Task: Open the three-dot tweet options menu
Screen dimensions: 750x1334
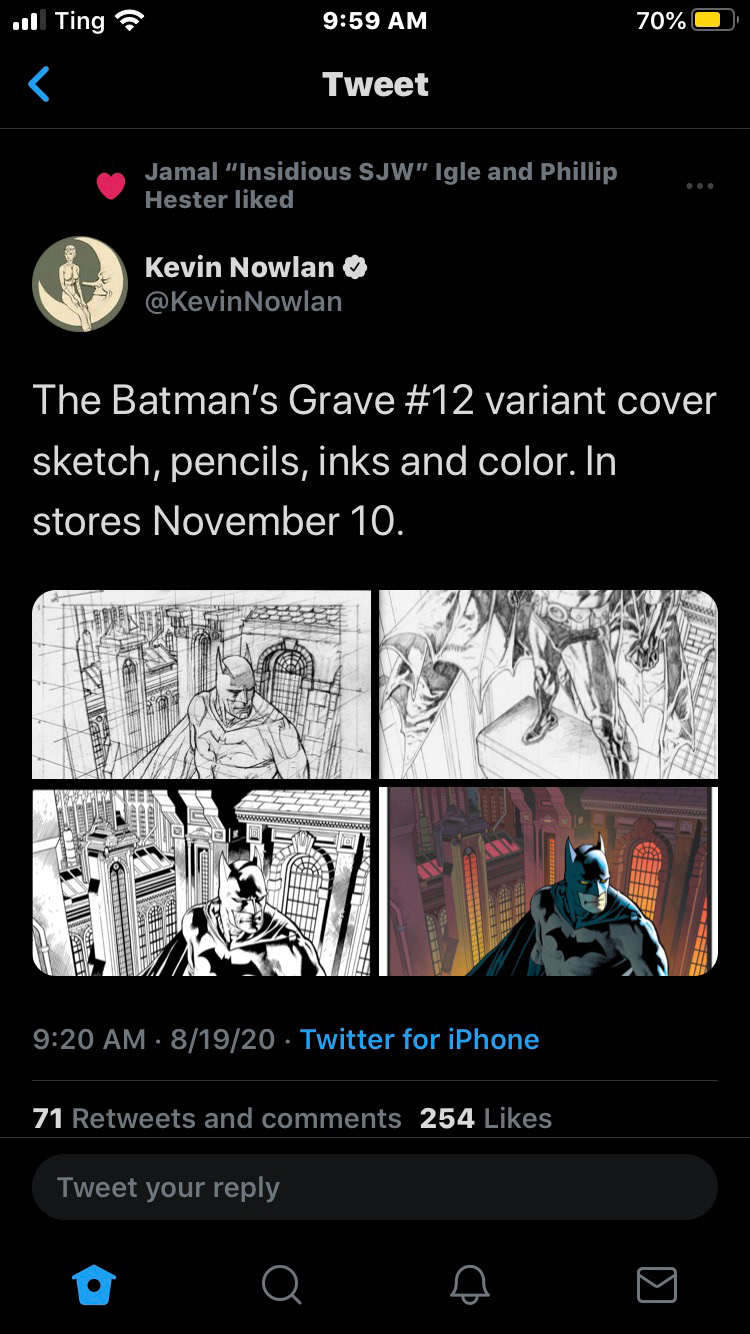Action: pos(700,186)
